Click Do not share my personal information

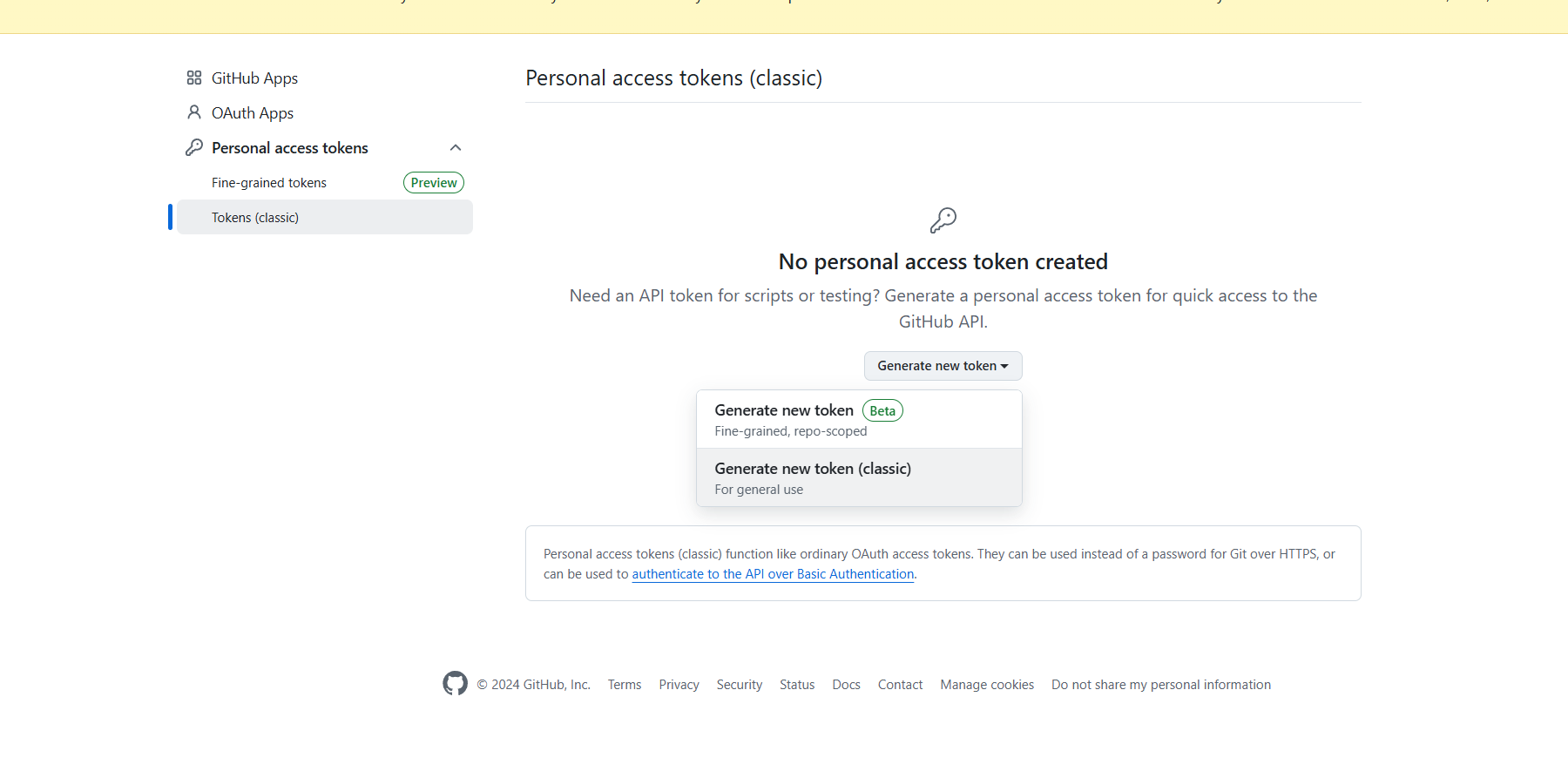pos(1160,685)
